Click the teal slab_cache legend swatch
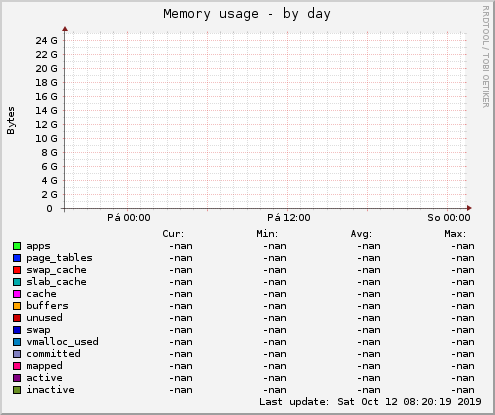 point(17,282)
